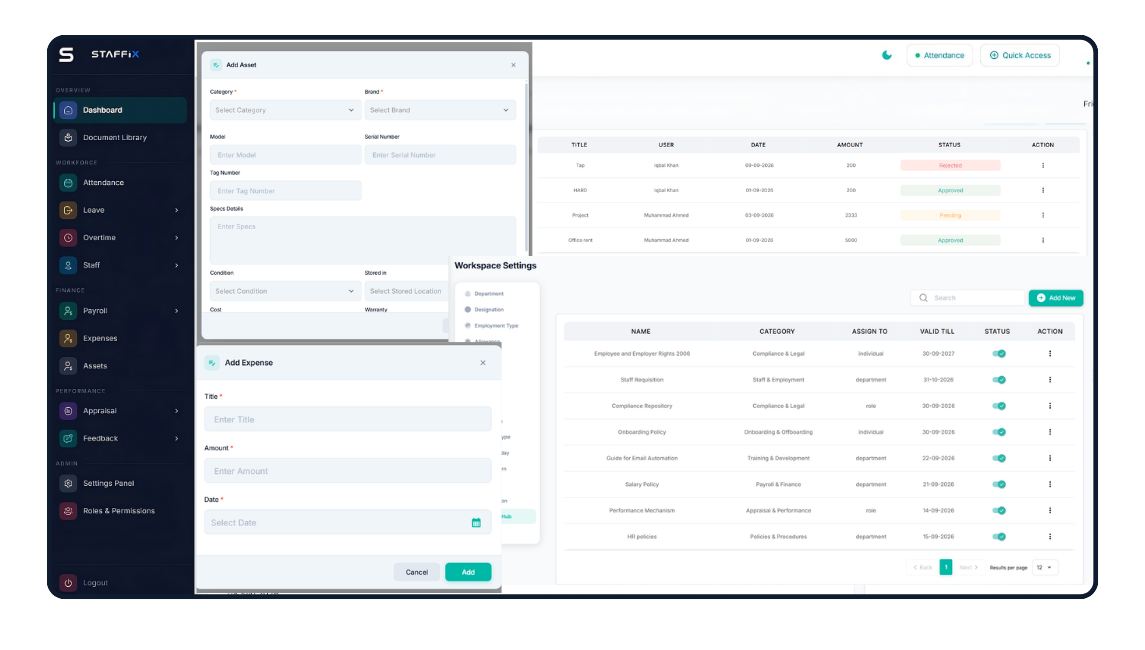
Task: Click the Appraisal sidebar icon
Action: (x=68, y=411)
